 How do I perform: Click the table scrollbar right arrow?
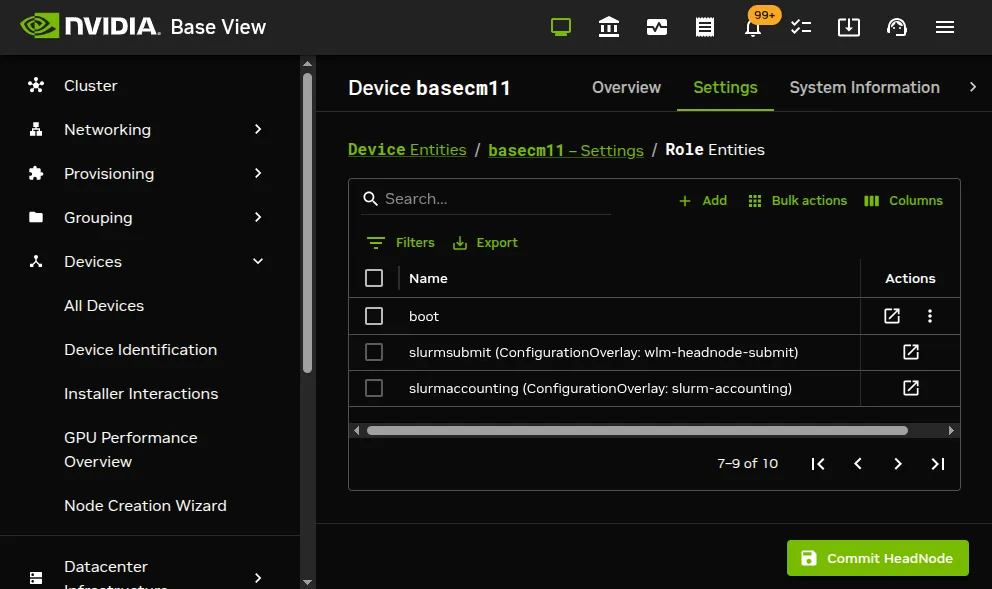pos(951,430)
